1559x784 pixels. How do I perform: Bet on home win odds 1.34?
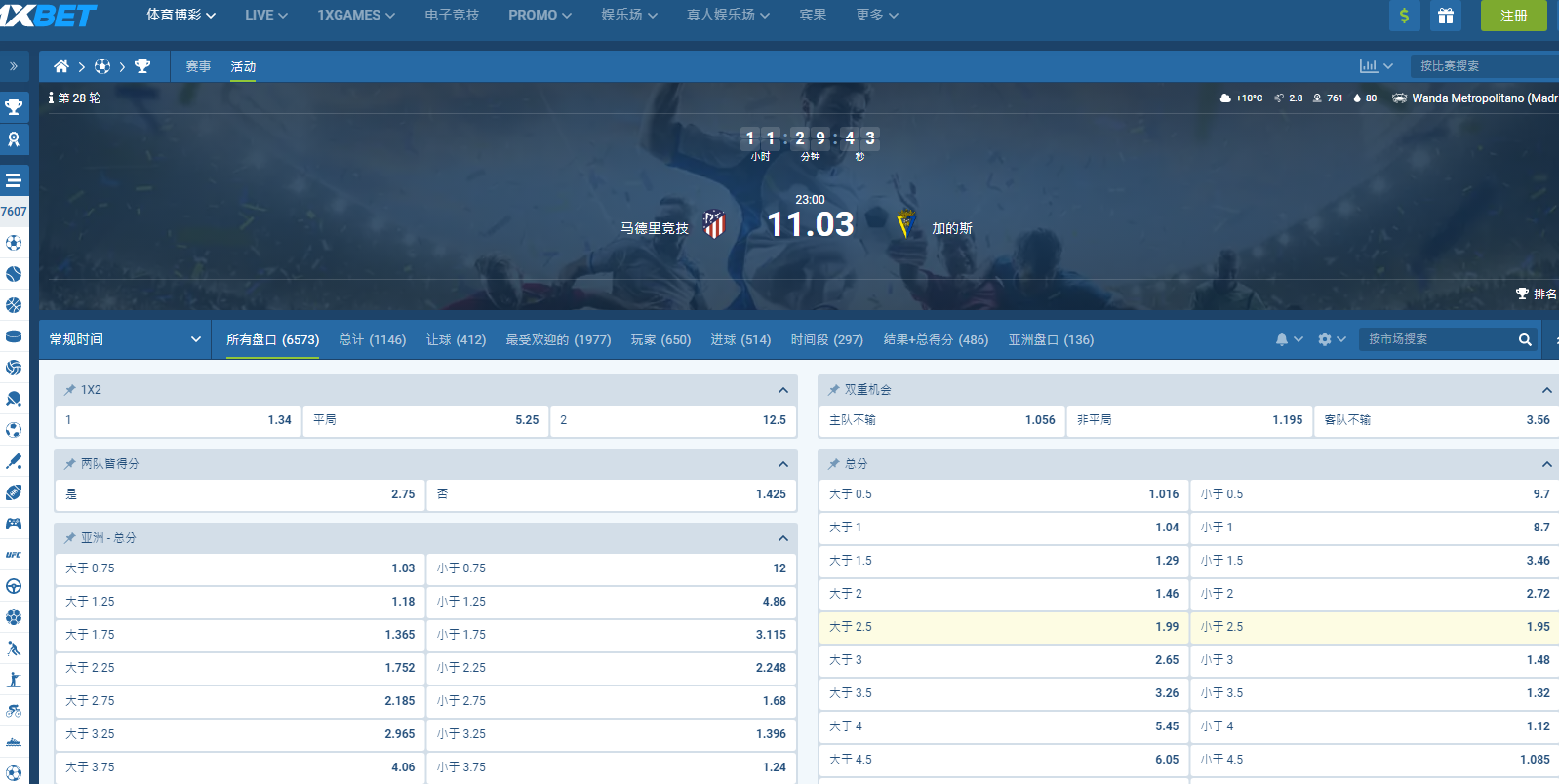179,420
